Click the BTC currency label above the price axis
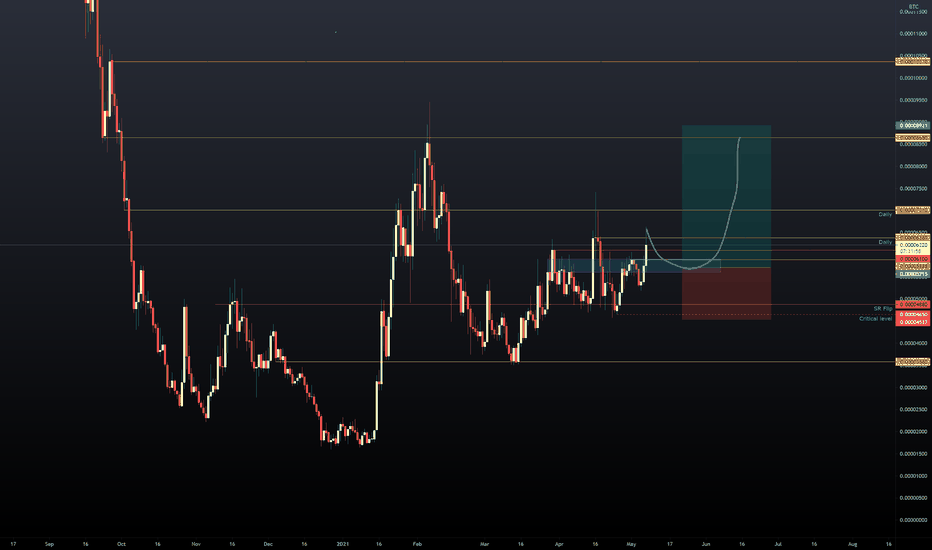The width and height of the screenshot is (932, 550). tap(914, 7)
